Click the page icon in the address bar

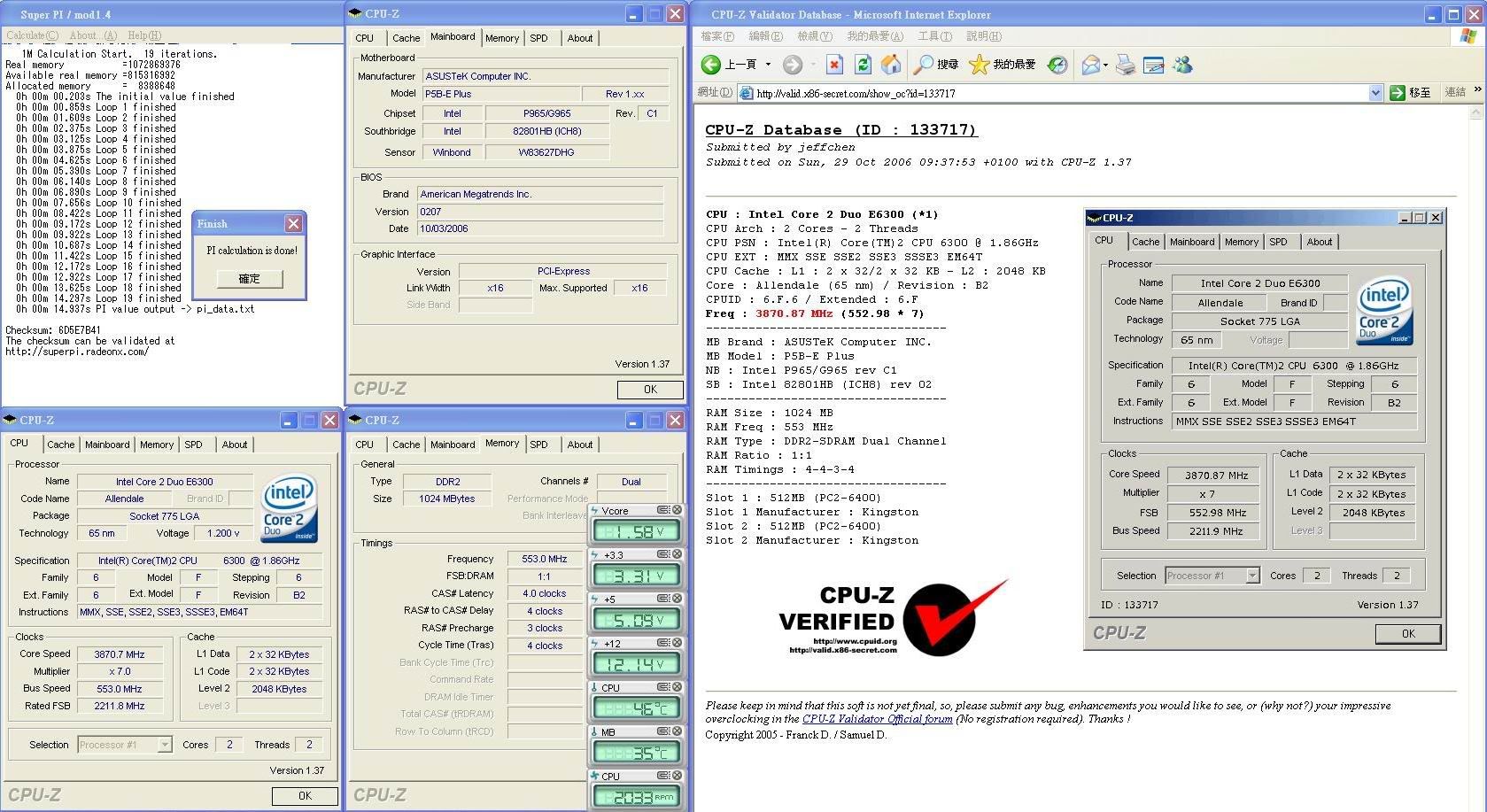tap(747, 93)
